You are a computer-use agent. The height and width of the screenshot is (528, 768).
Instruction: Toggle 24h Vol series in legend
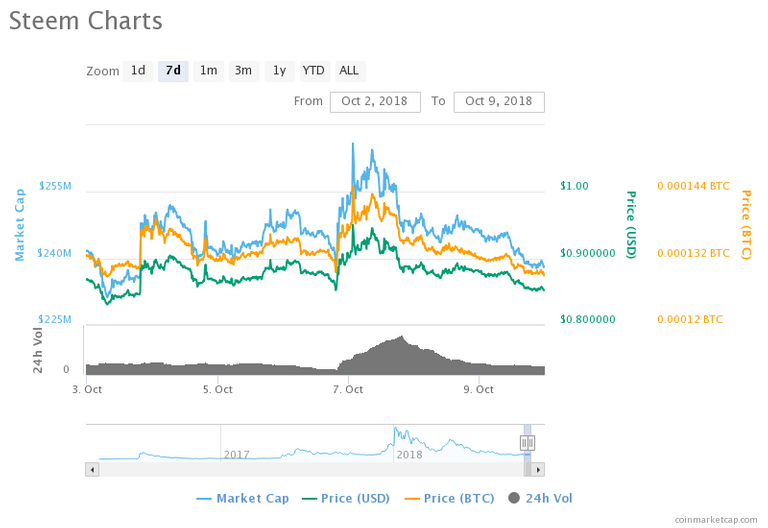[540, 499]
